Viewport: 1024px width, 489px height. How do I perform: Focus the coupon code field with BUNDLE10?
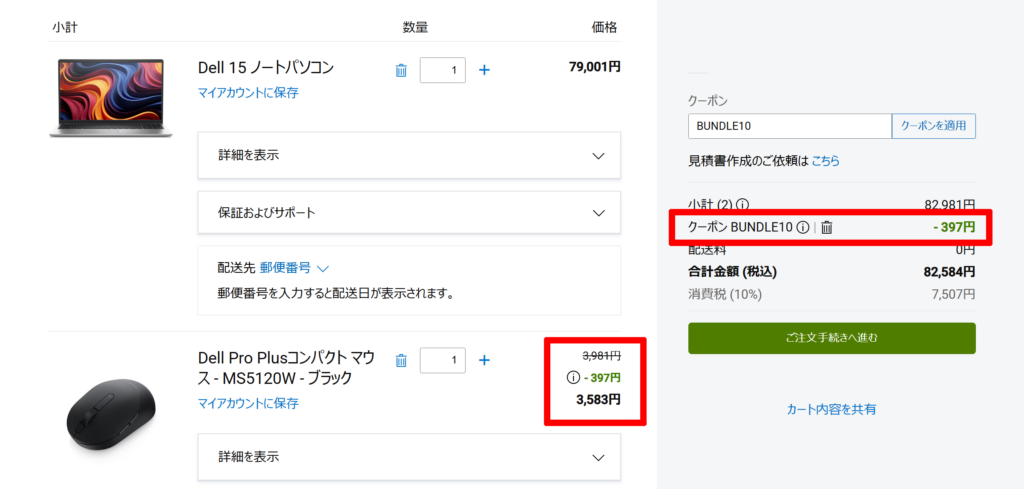coord(790,126)
